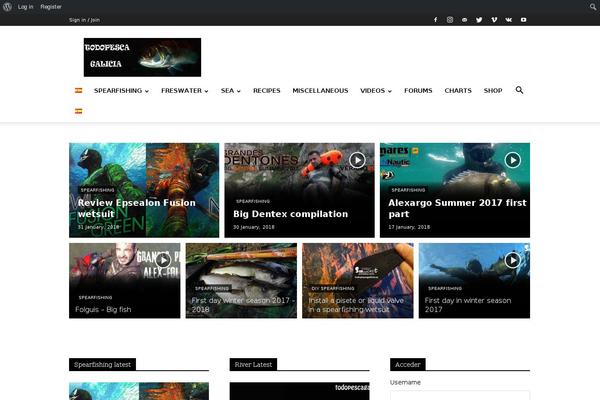
Task: Click the DIY SPEARFISHING category tag
Action: coord(333,288)
